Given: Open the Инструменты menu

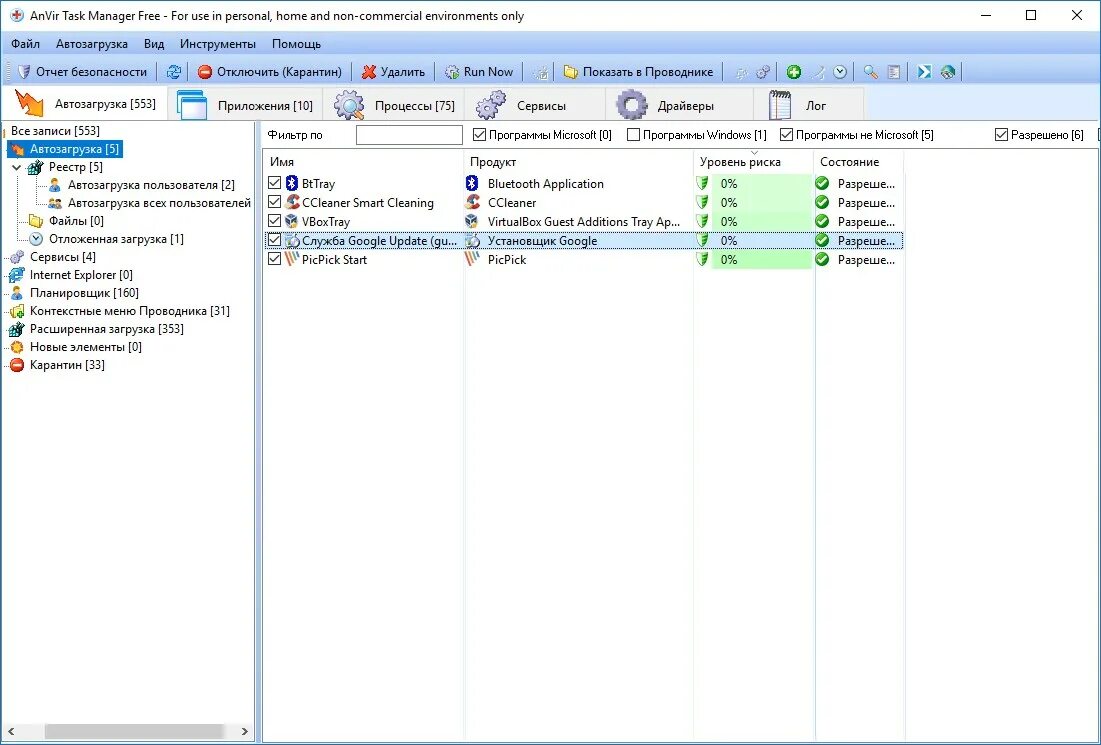Looking at the screenshot, I should point(218,43).
